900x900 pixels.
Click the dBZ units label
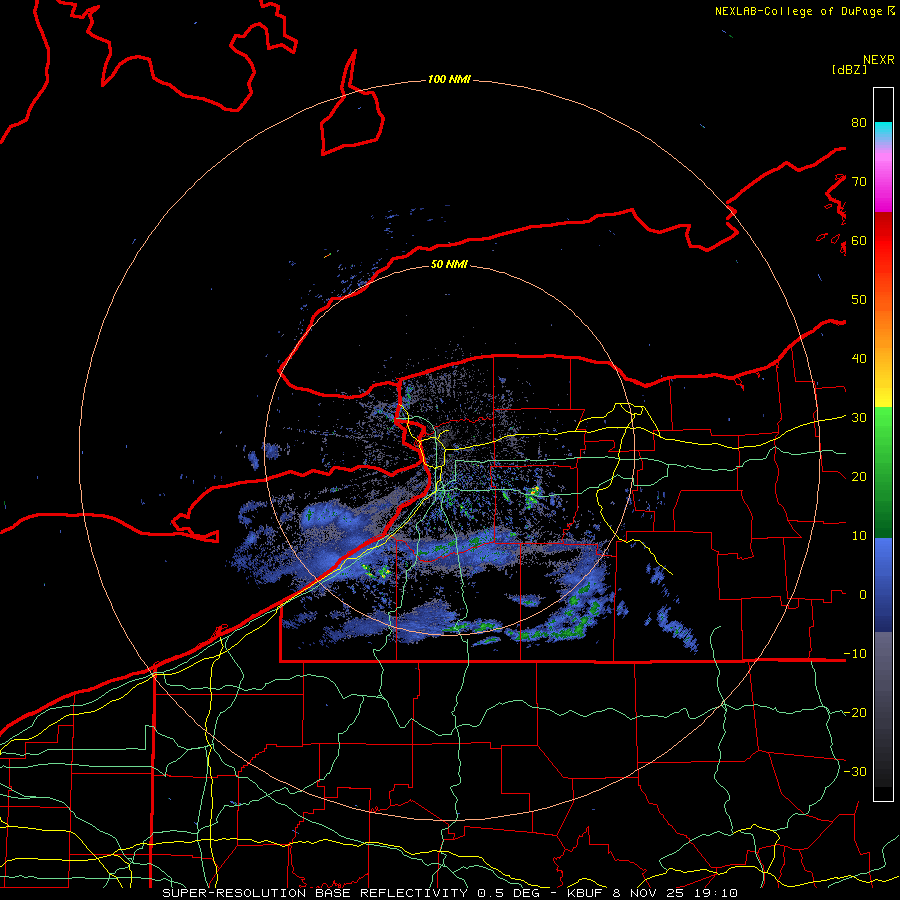point(849,69)
